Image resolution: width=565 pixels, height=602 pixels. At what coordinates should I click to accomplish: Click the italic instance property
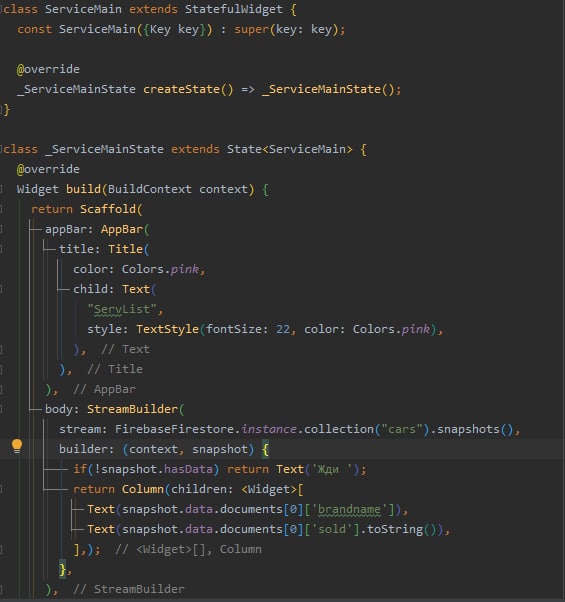coord(269,429)
